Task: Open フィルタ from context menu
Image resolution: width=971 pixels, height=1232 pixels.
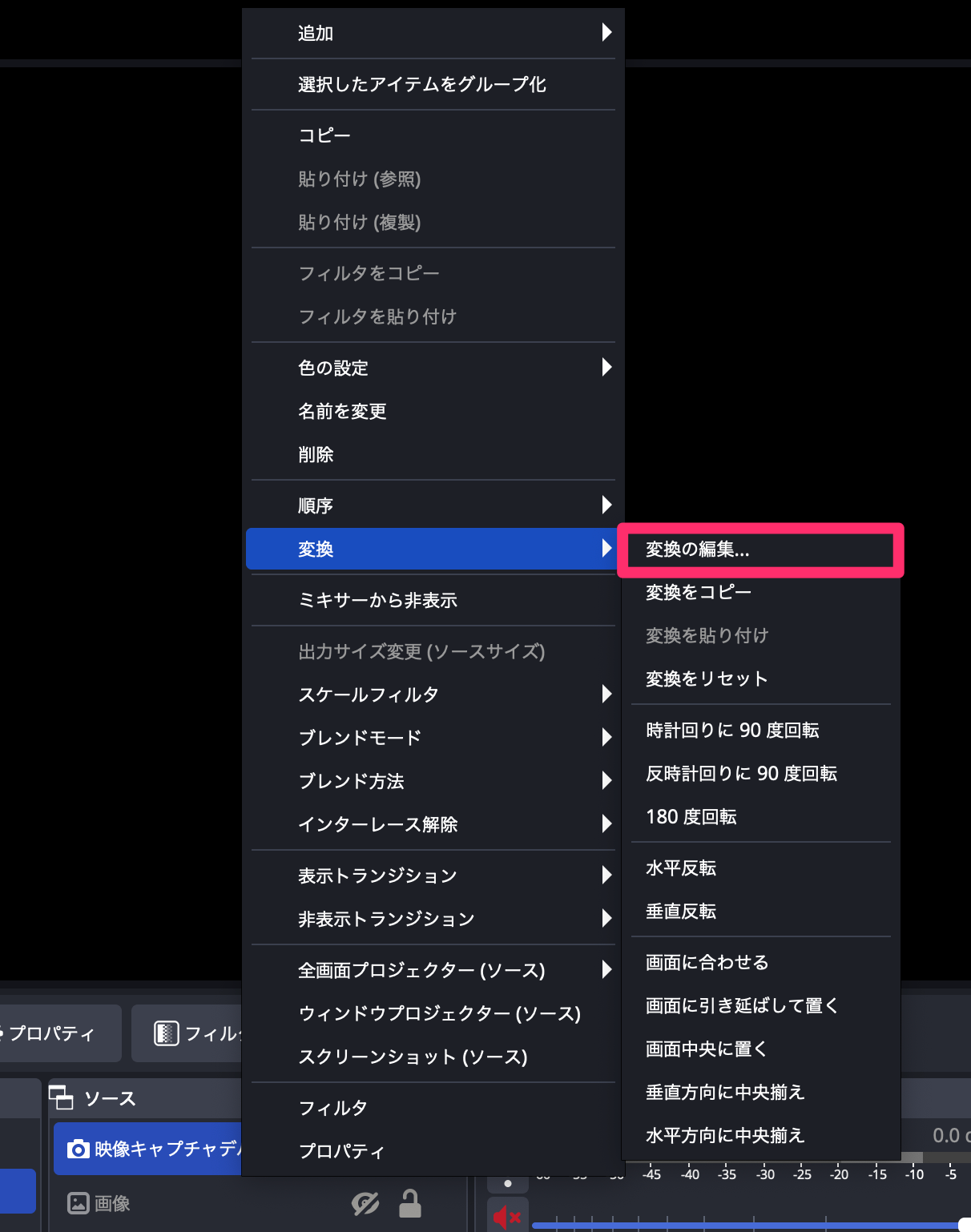Action: point(433,1108)
